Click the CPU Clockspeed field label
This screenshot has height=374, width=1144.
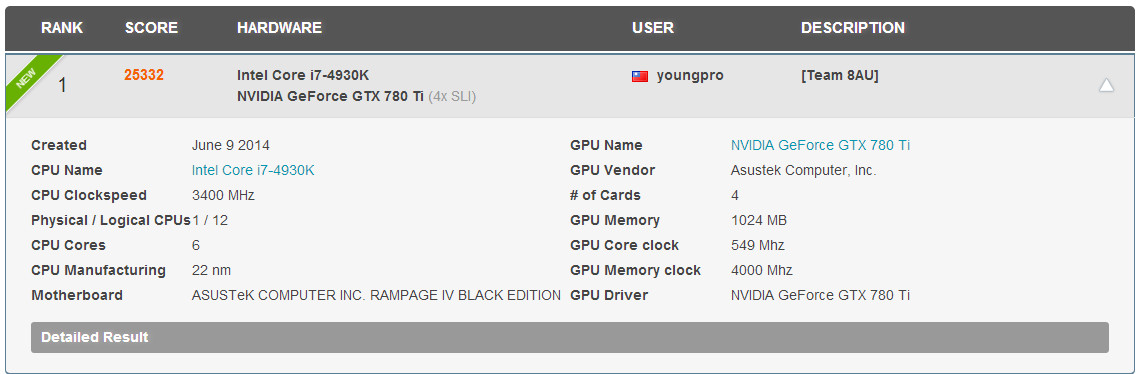pos(88,195)
